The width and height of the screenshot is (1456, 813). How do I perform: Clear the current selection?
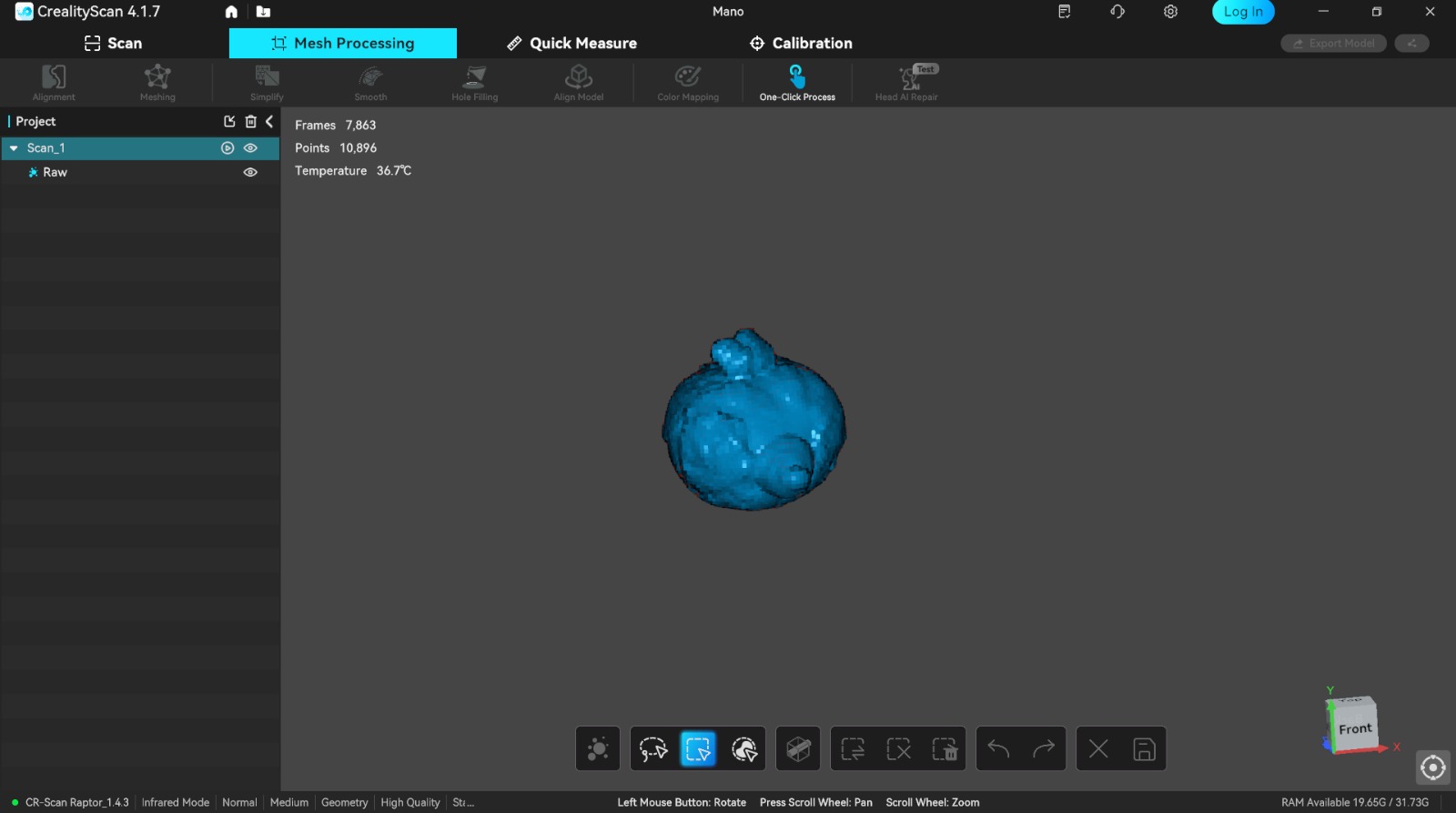(x=898, y=748)
